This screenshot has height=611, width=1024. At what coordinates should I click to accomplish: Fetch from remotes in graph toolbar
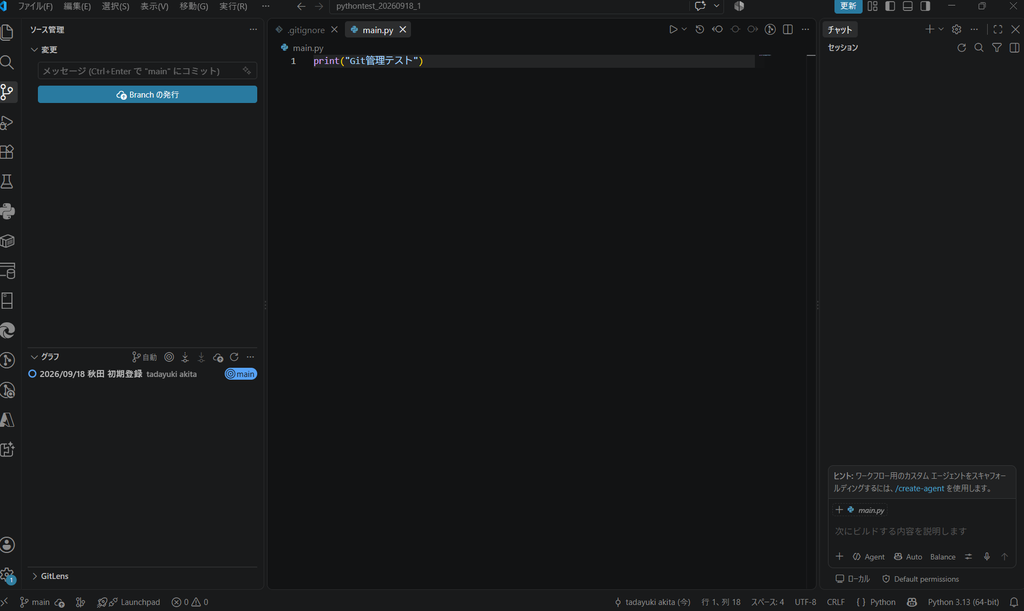(185, 357)
